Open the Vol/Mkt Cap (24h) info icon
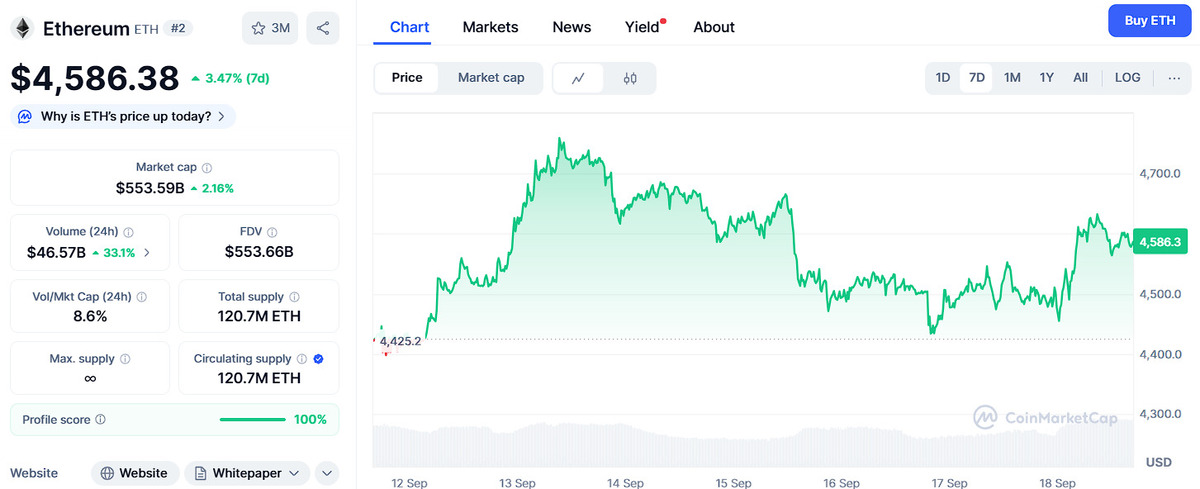1200x489 pixels. pos(141,297)
